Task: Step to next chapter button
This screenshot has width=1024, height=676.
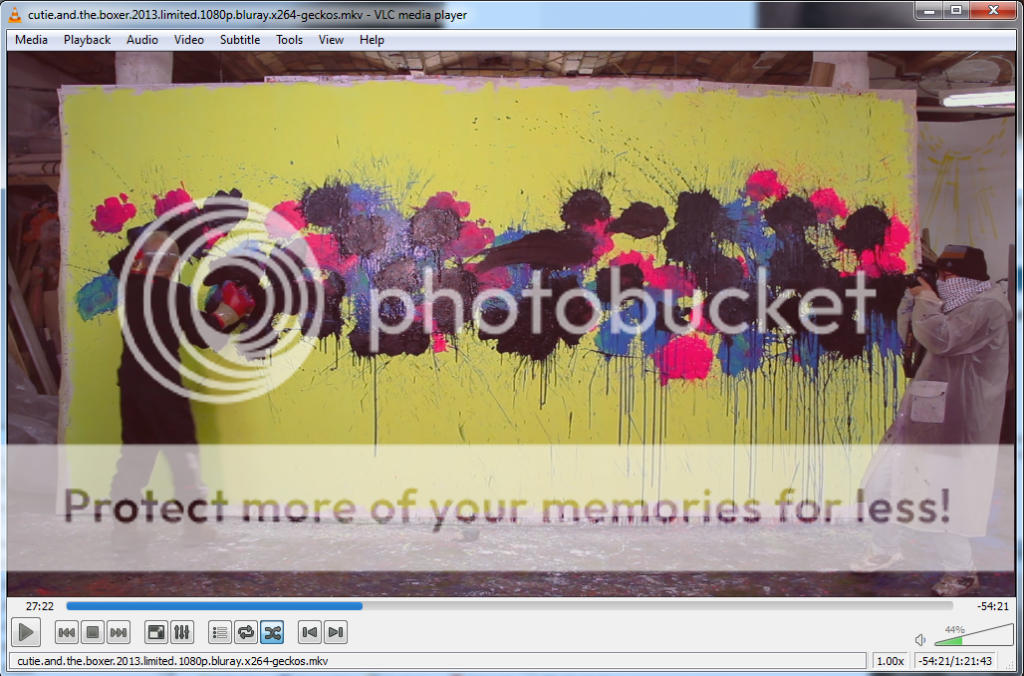Action: click(335, 632)
